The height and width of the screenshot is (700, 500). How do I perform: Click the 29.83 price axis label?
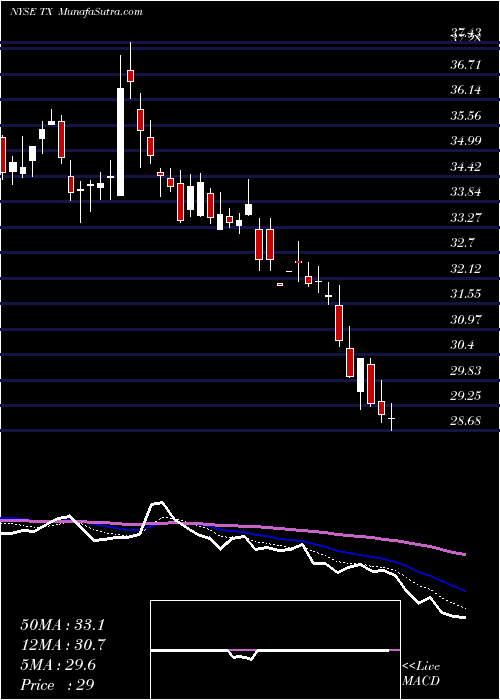[x=466, y=371]
